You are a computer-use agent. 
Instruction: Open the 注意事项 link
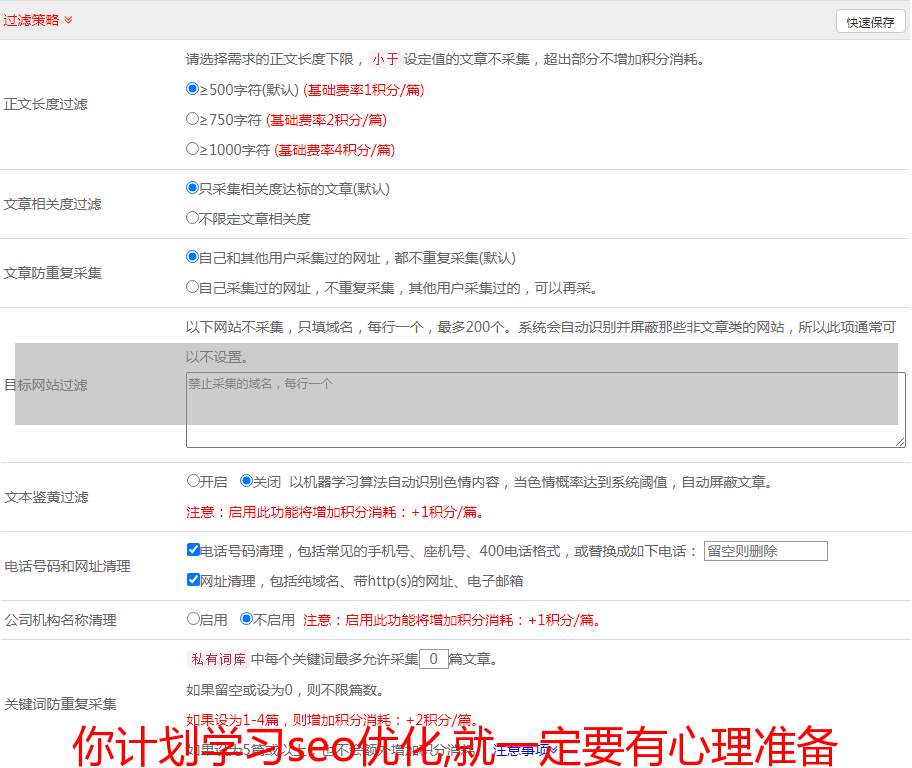pyautogui.click(x=521, y=749)
